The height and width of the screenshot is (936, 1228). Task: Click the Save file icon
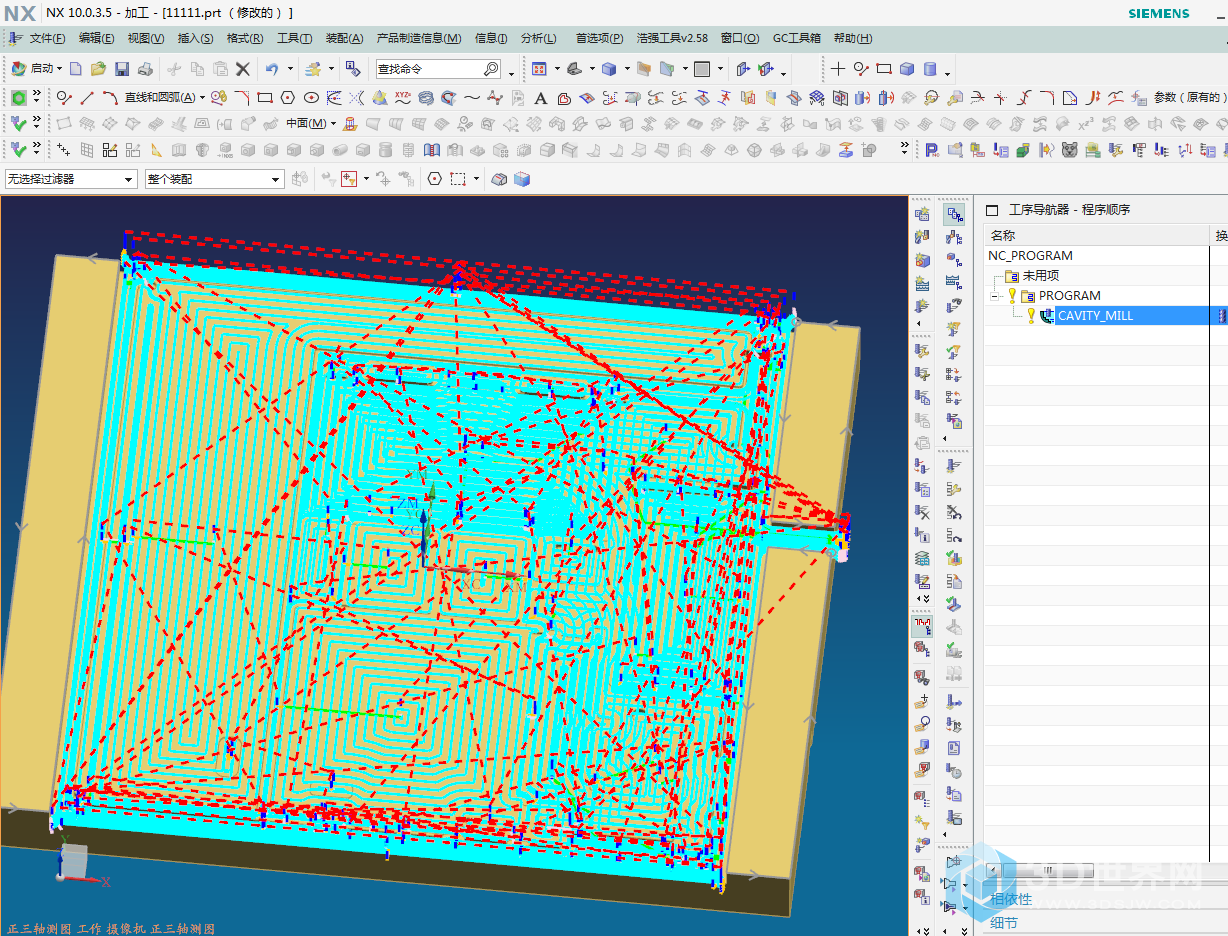pos(122,69)
